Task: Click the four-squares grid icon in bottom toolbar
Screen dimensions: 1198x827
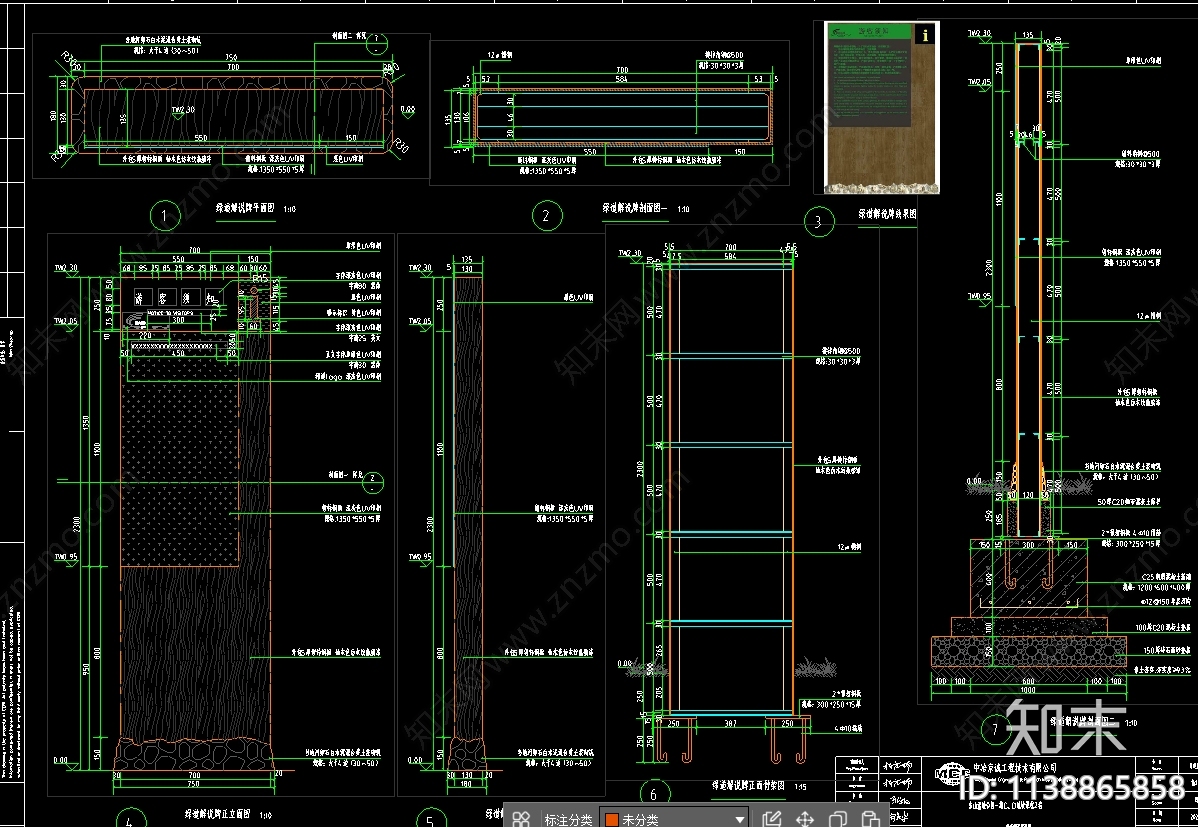Action: tap(520, 819)
